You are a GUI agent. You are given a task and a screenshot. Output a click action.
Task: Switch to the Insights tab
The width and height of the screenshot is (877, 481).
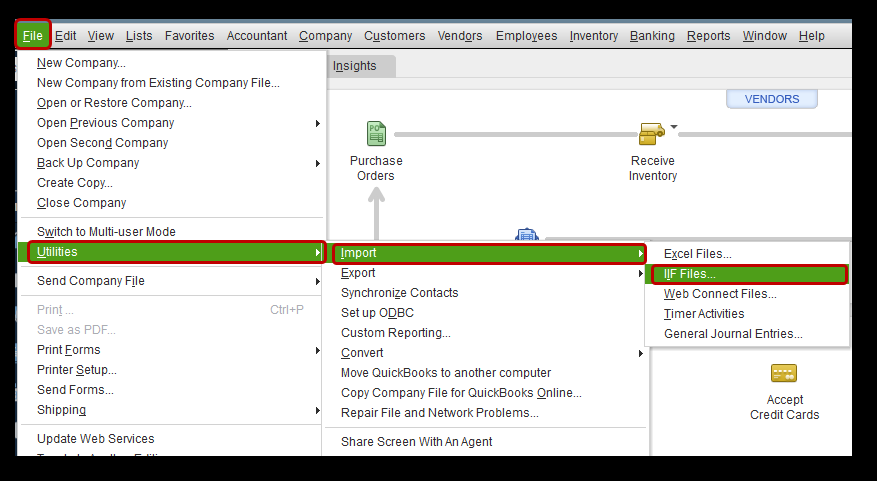pos(355,66)
